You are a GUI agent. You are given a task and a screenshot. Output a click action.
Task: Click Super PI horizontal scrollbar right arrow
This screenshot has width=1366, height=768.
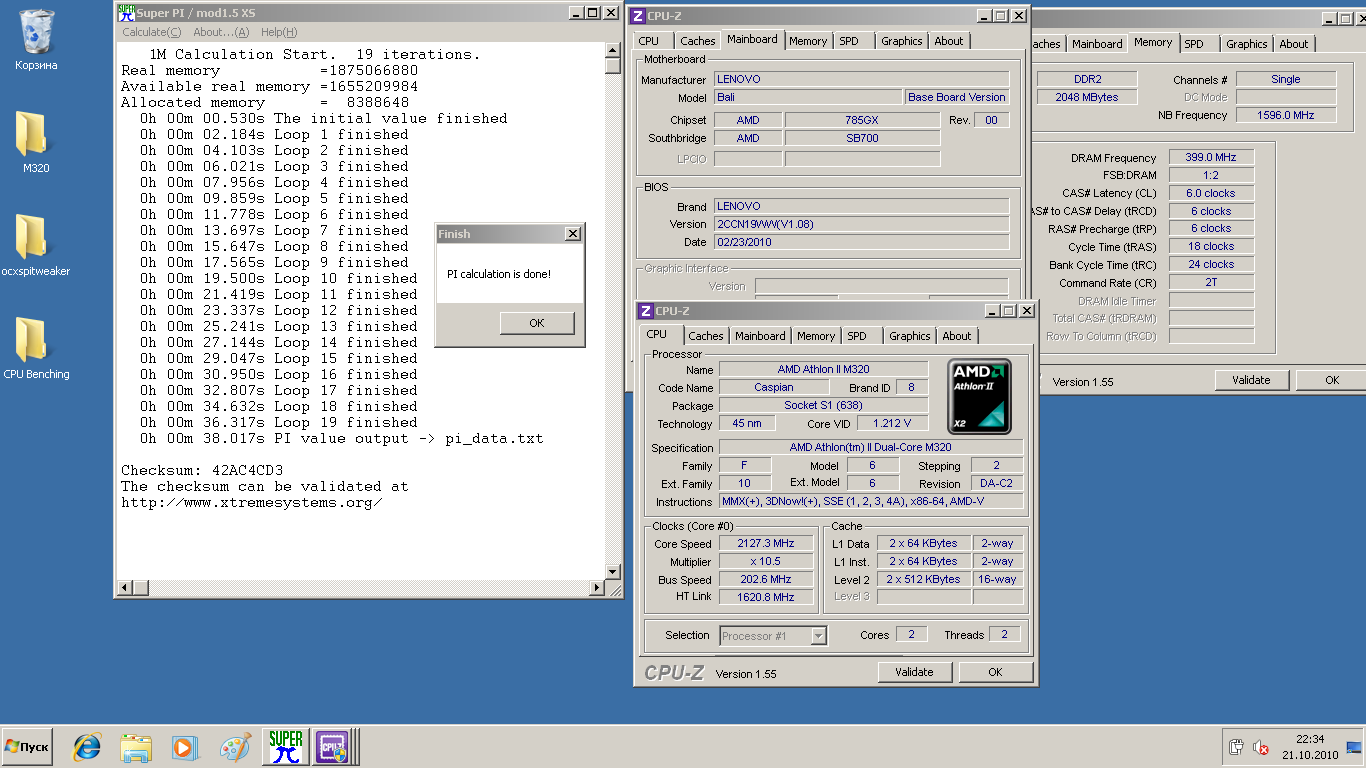pos(597,588)
